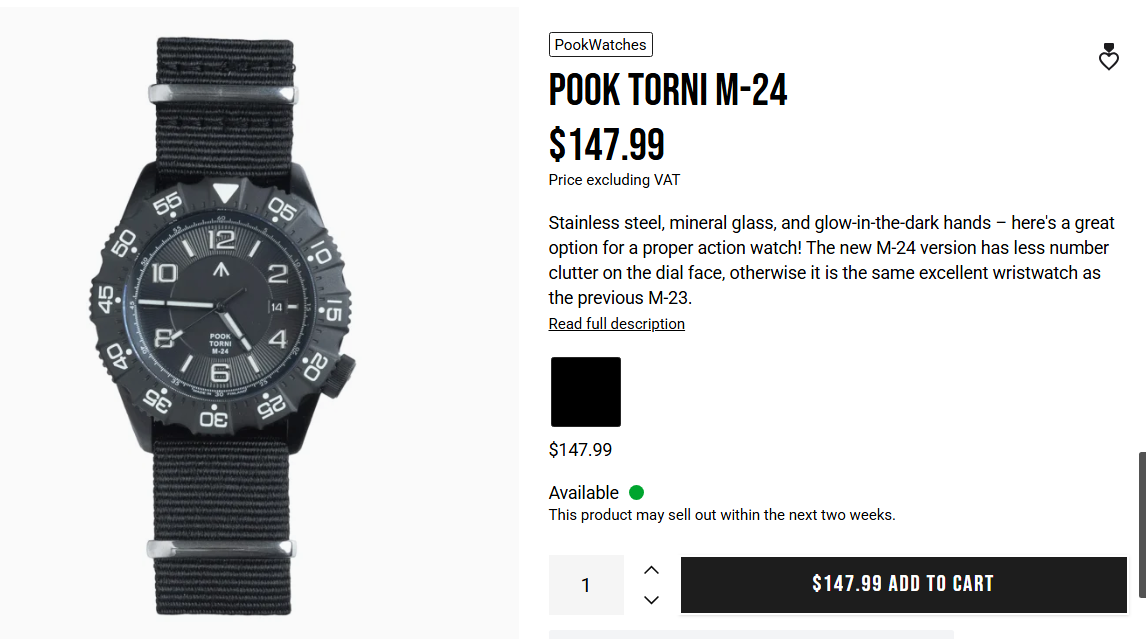1146x639 pixels.
Task: Click the Price excluding VAT text
Action: pos(614,180)
